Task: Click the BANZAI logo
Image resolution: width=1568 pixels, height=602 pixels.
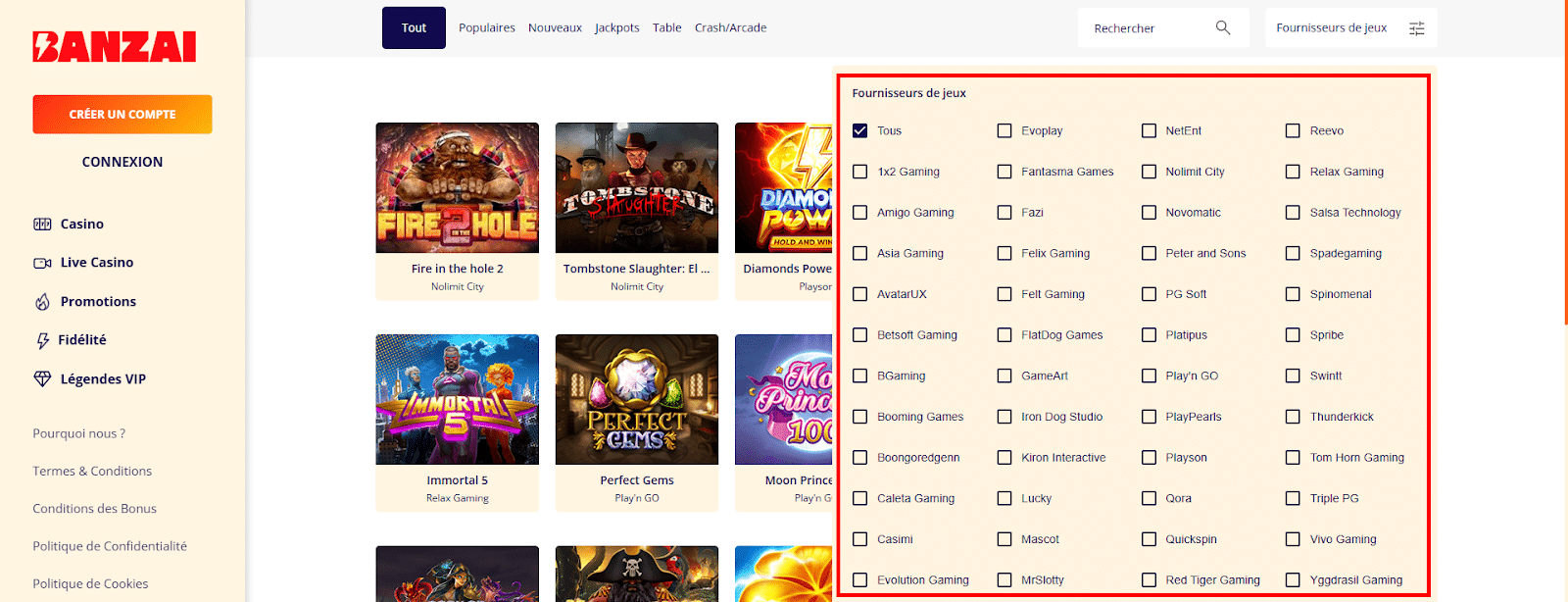Action: (115, 46)
